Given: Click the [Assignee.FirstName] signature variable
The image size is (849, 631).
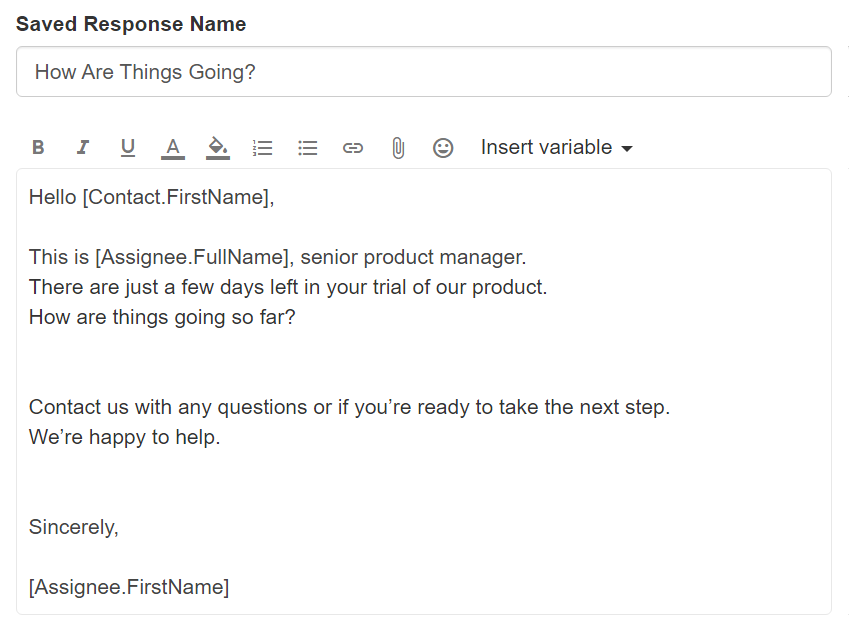Looking at the screenshot, I should 129,587.
